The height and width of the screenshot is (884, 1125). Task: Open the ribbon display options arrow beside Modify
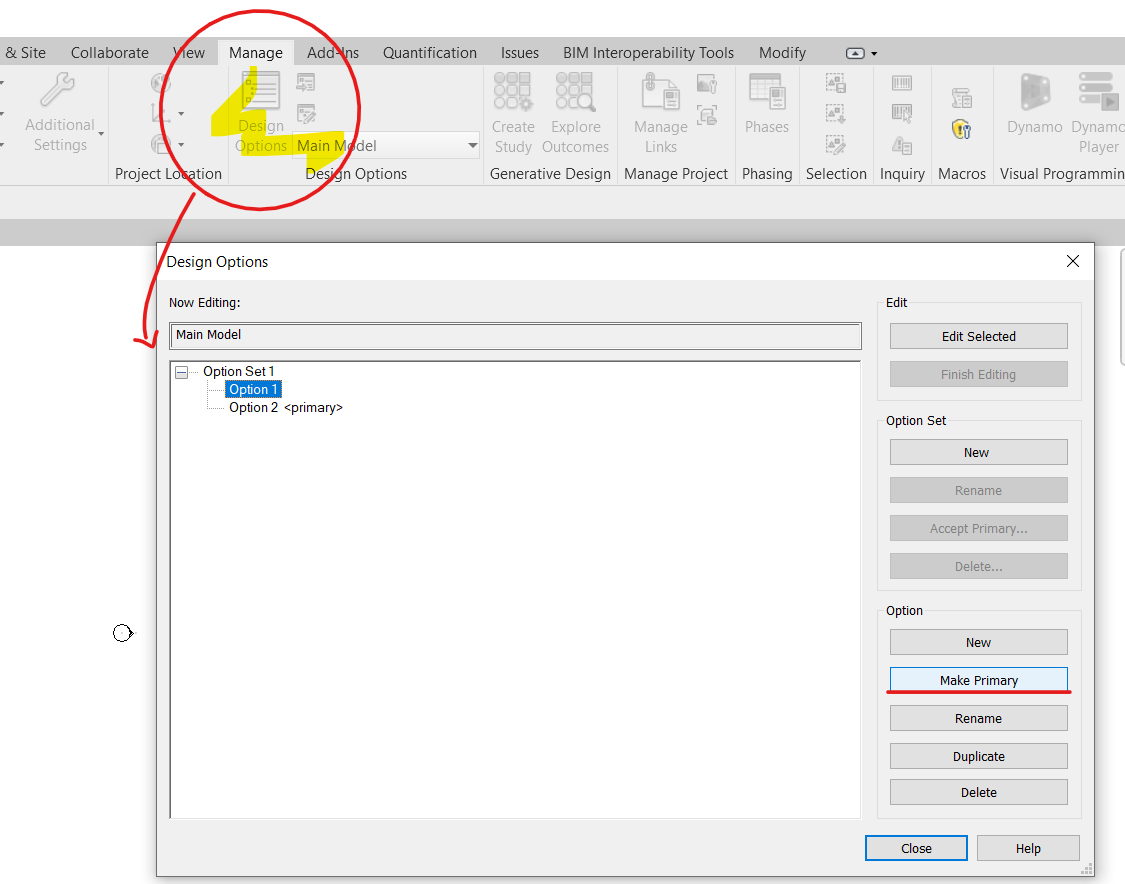tap(874, 53)
